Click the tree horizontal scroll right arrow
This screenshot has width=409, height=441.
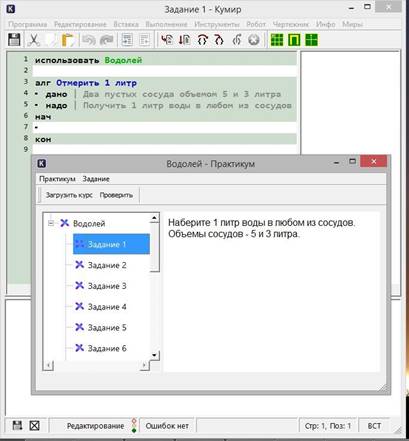tap(144, 365)
